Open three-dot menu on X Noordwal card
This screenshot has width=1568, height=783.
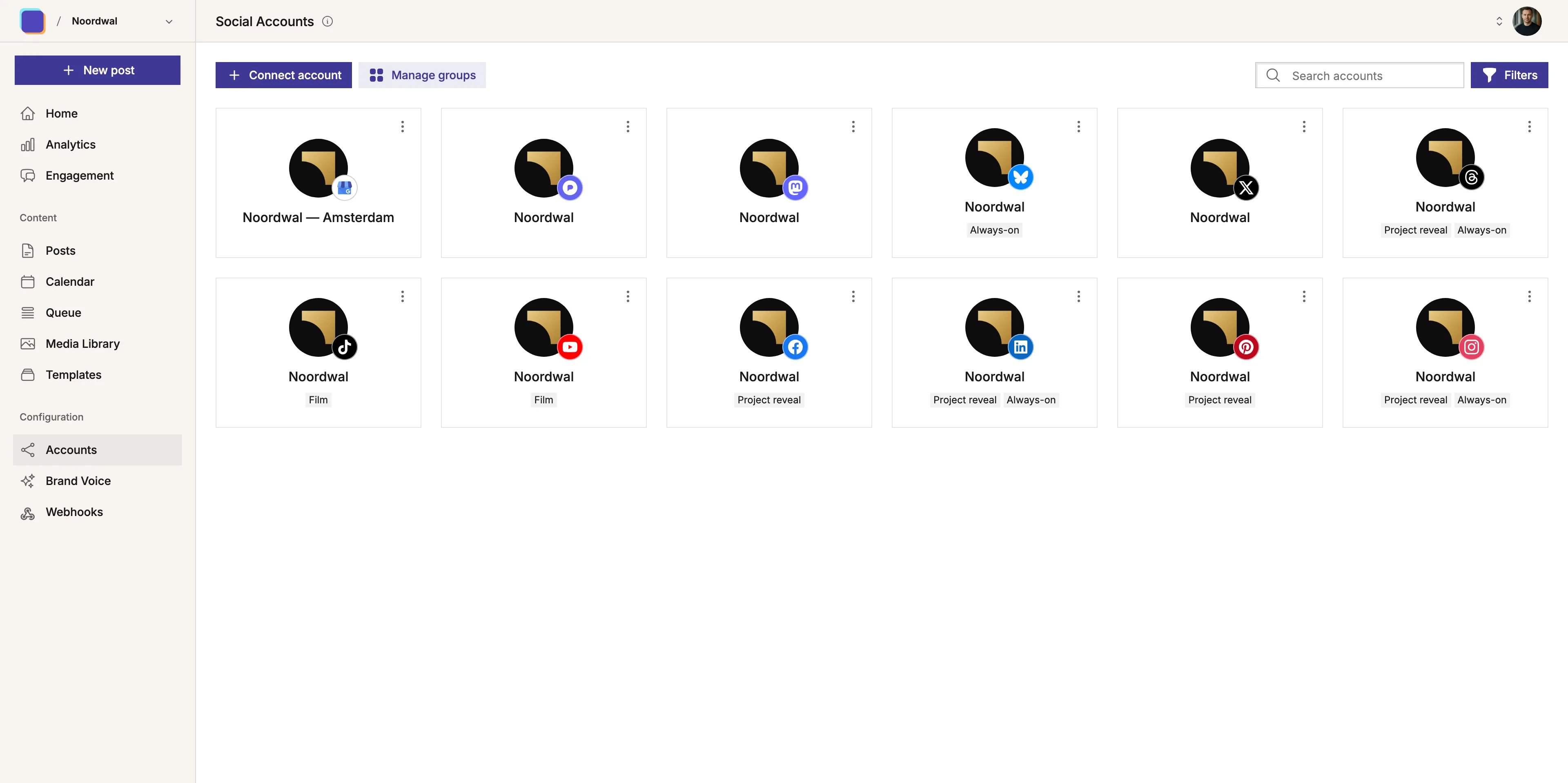(1304, 127)
